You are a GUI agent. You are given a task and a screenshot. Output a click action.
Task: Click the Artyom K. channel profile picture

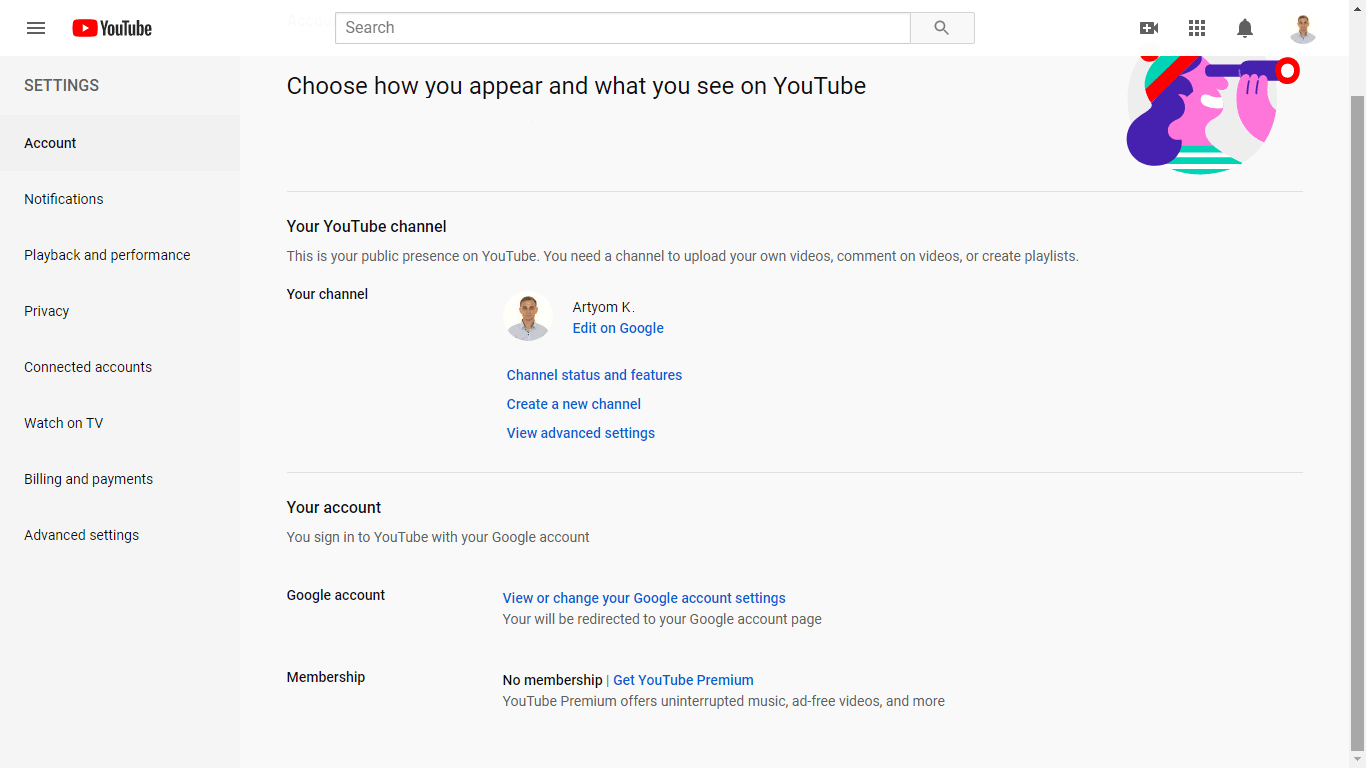tap(528, 317)
